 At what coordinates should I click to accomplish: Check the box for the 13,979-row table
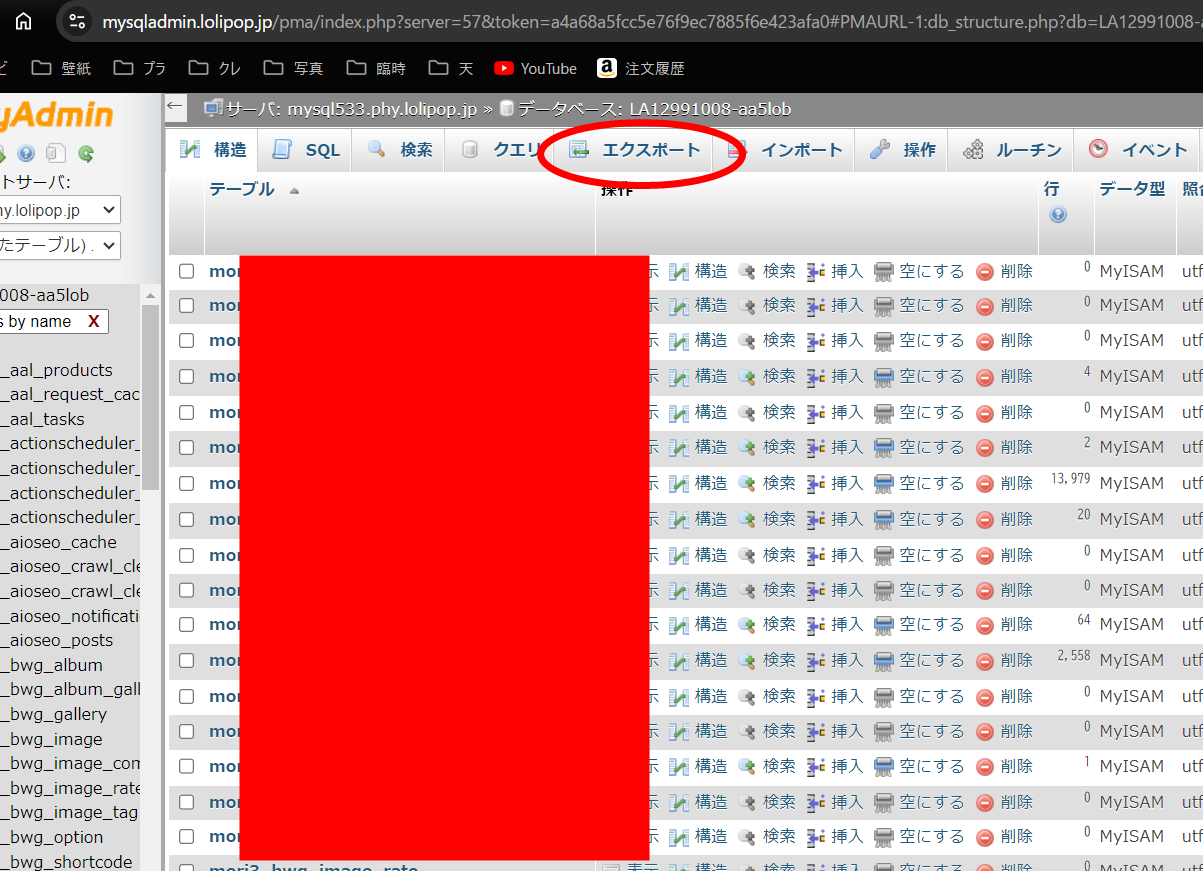(x=187, y=483)
